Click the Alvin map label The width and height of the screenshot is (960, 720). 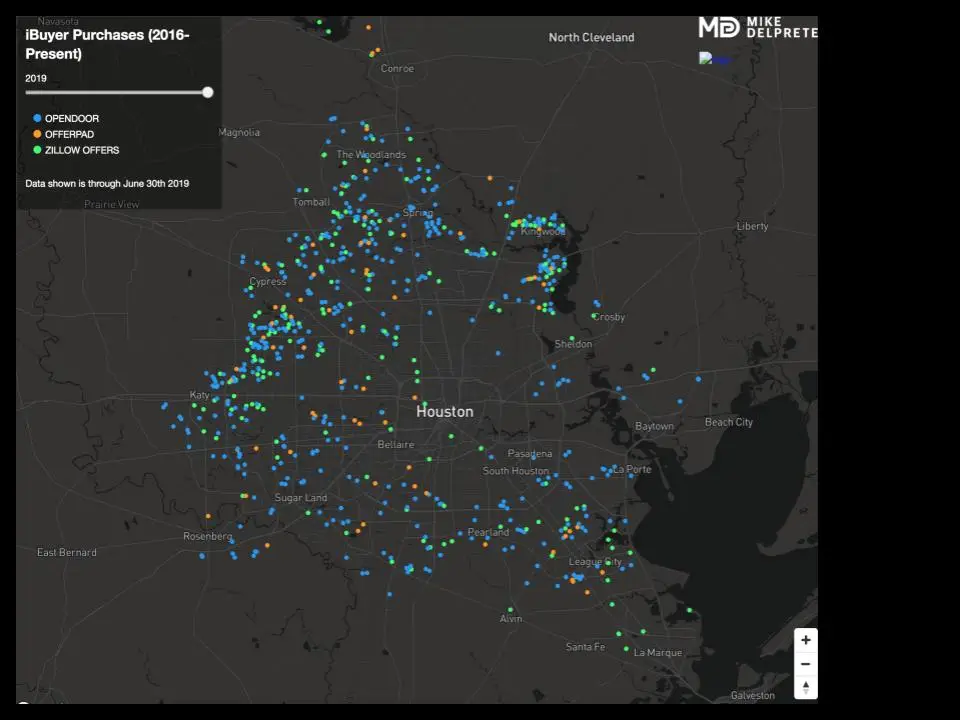pos(511,619)
